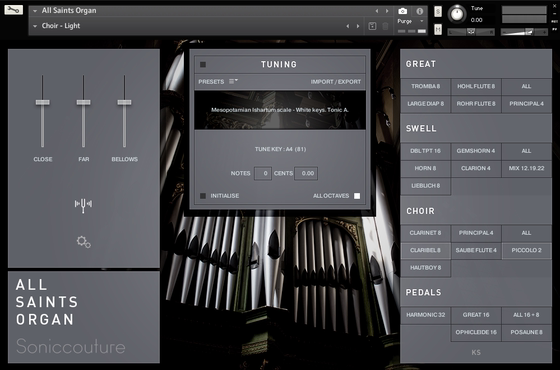Screen dimensions: 560x370
Task: Toggle the Hohl Flute 8 stop
Action: point(476,86)
